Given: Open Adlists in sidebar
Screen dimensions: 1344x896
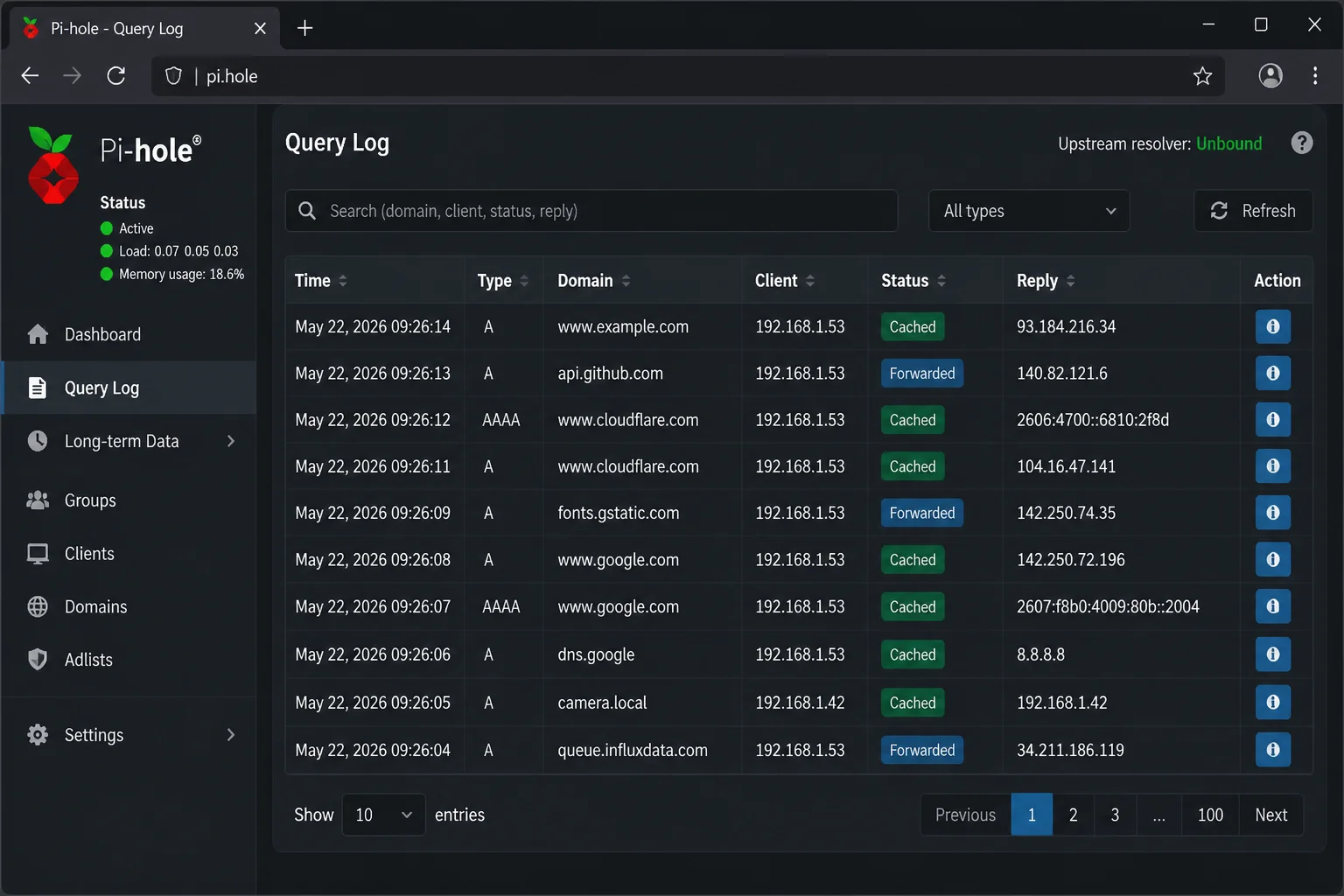Looking at the screenshot, I should coord(129,660).
